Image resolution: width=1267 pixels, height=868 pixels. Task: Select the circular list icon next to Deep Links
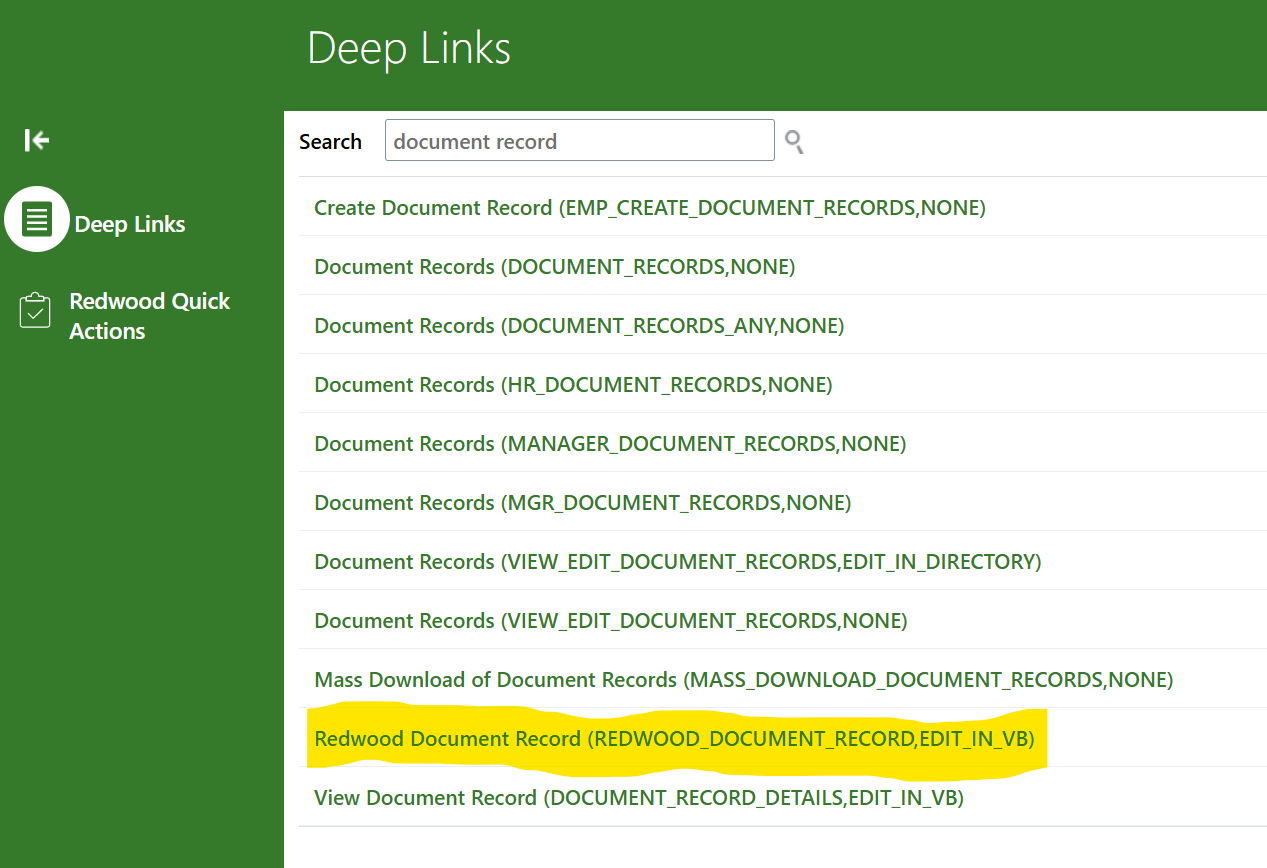[37, 218]
